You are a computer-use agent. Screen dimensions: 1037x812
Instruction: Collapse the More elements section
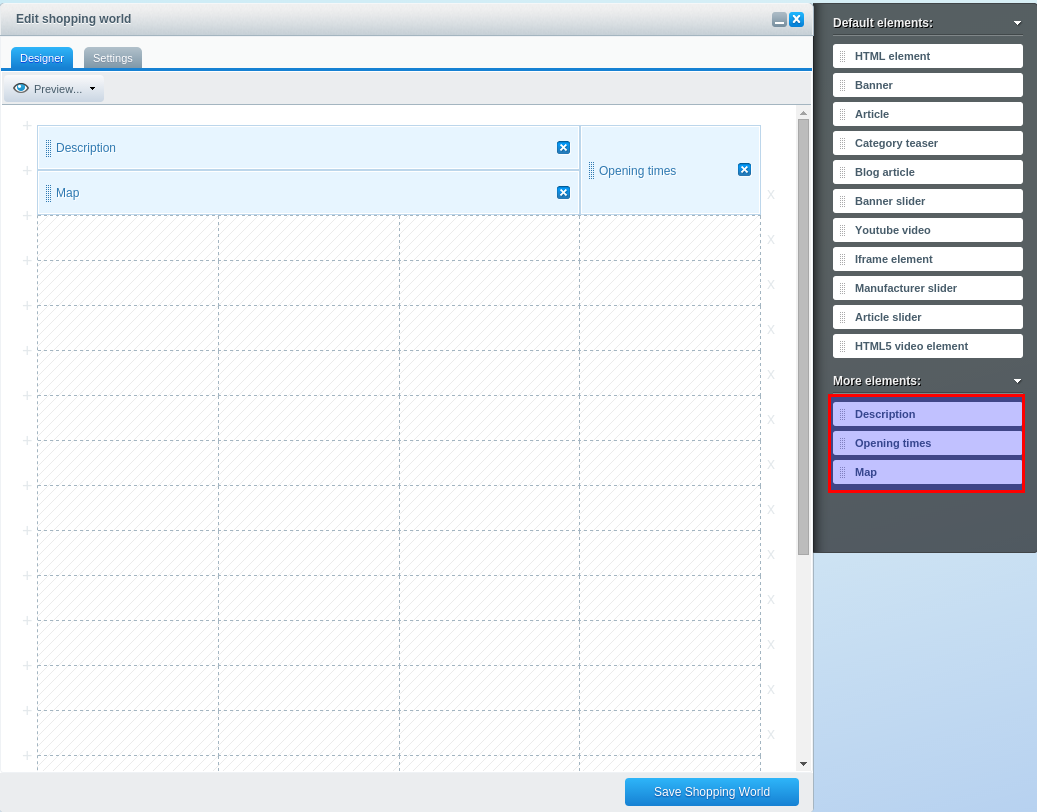(x=1017, y=381)
